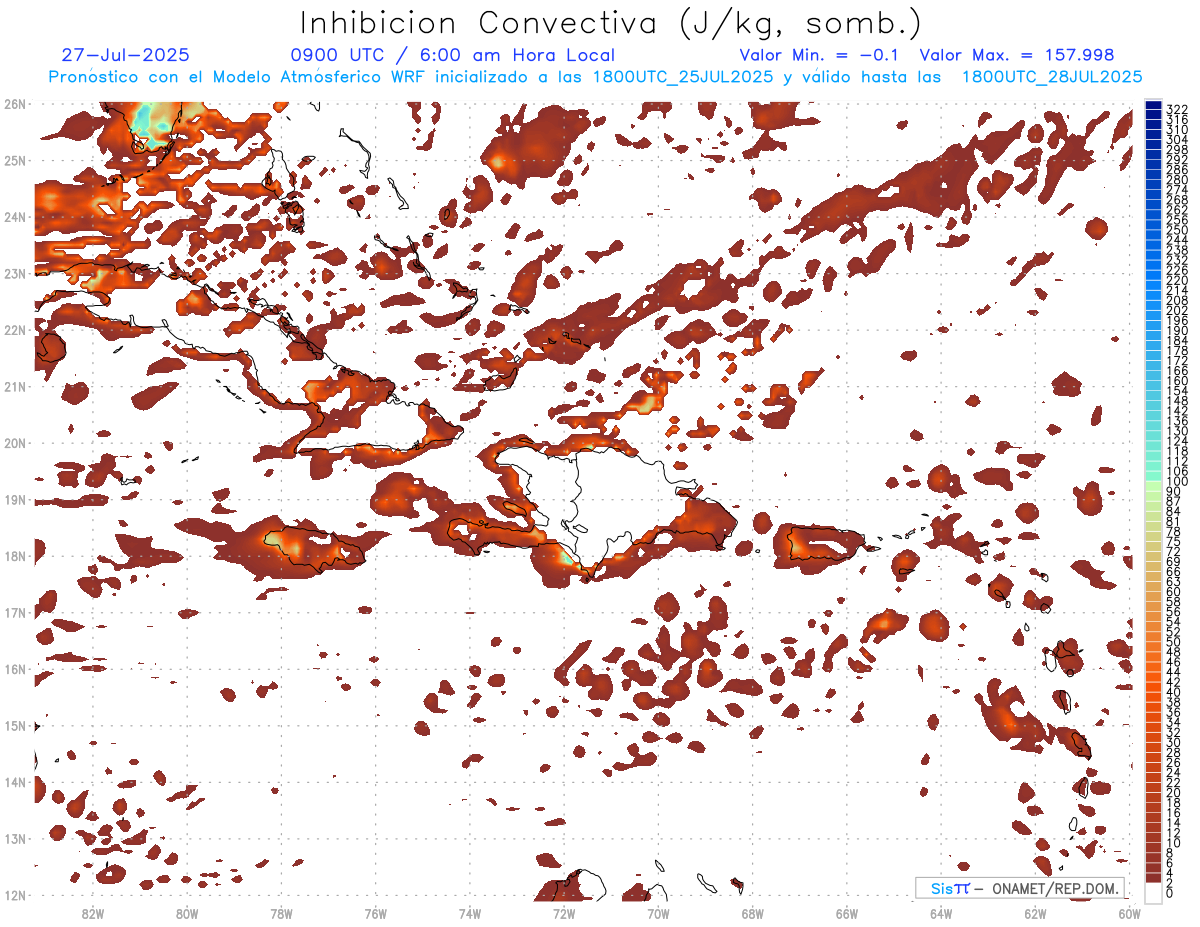Click the 80W longitude label
This screenshot has width=1200, height=927.
187,913
